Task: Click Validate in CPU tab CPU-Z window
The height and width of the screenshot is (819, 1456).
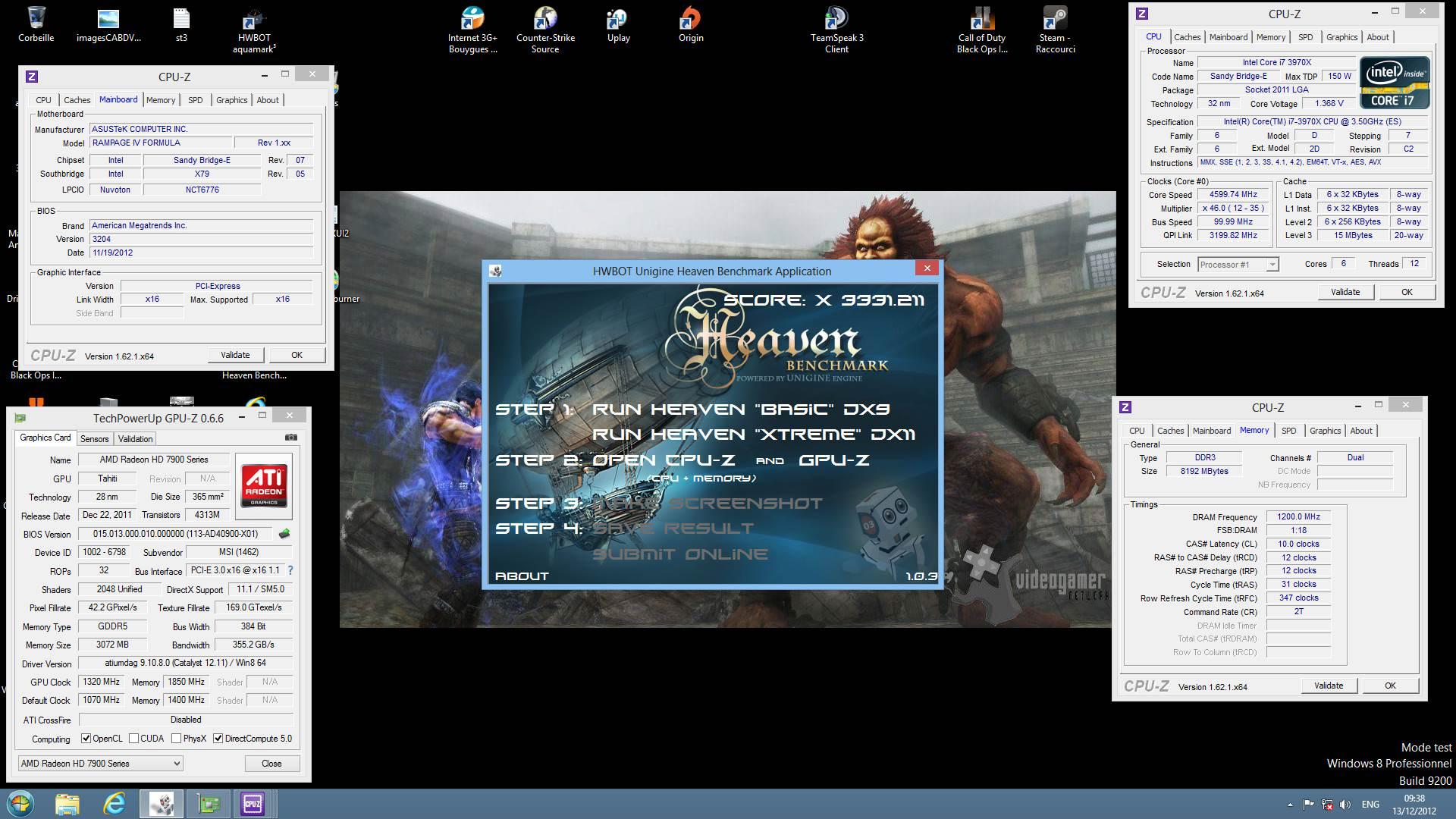Action: tap(1345, 292)
